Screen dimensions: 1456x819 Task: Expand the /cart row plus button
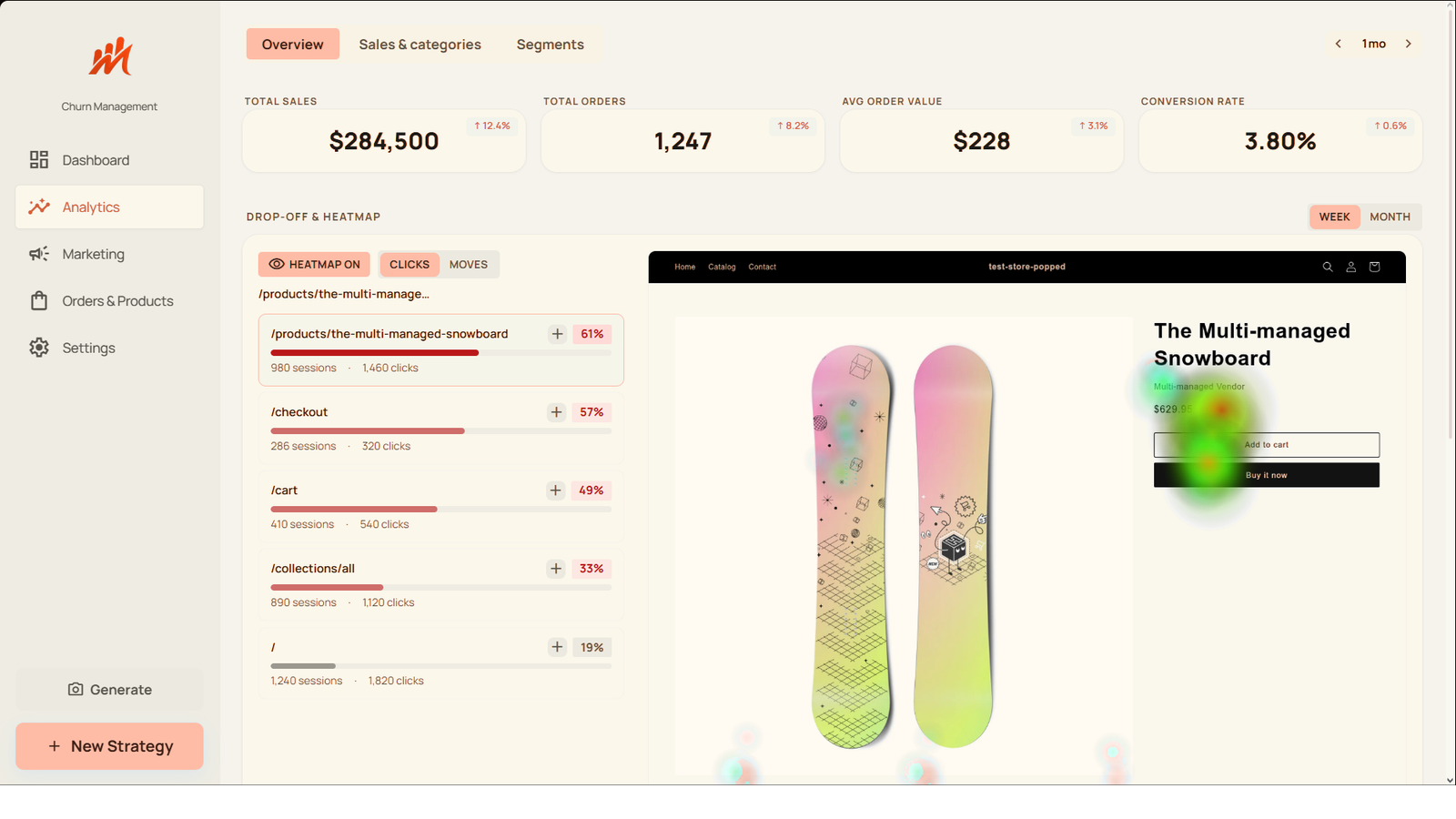coord(556,490)
